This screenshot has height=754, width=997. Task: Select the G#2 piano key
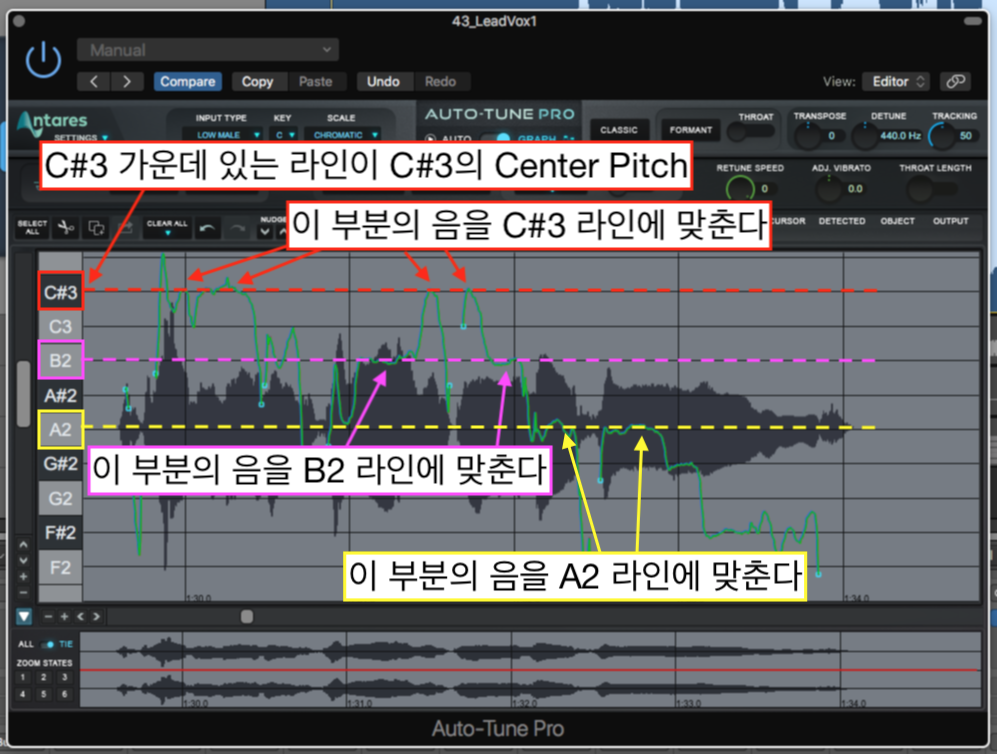60,464
